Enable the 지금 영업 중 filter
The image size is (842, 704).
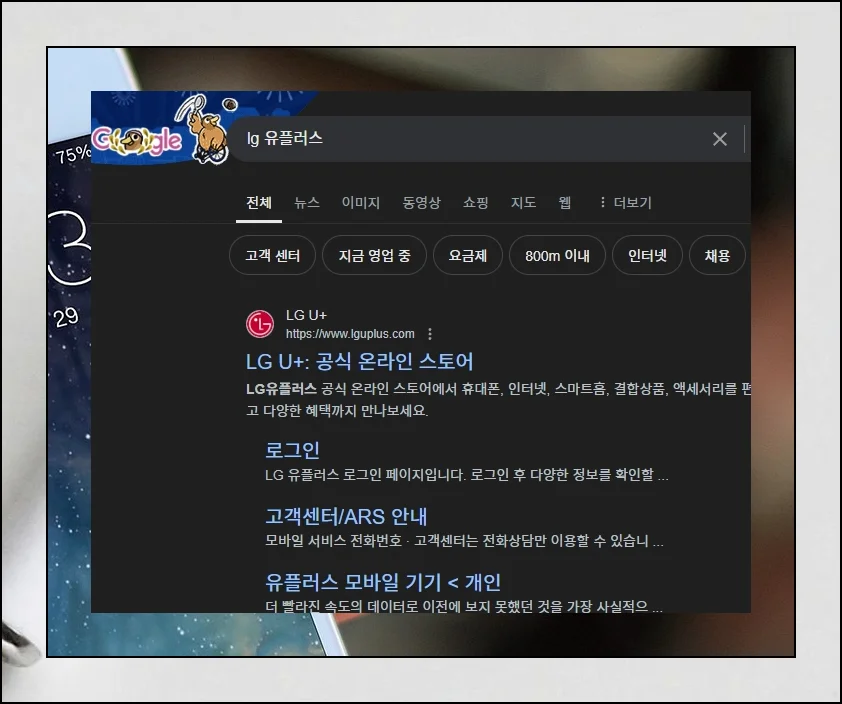374,255
